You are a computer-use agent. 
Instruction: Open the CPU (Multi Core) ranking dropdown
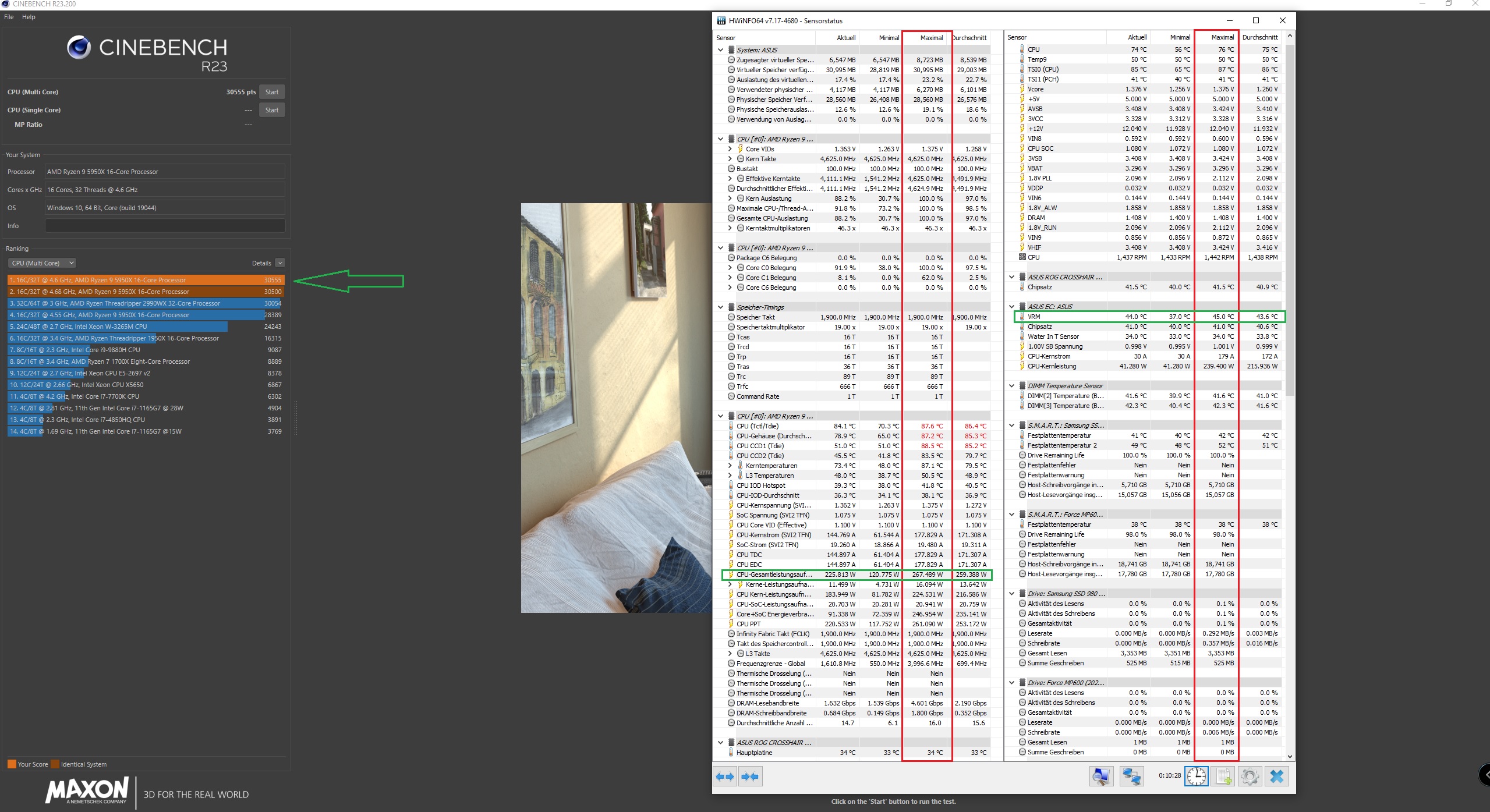pos(43,263)
